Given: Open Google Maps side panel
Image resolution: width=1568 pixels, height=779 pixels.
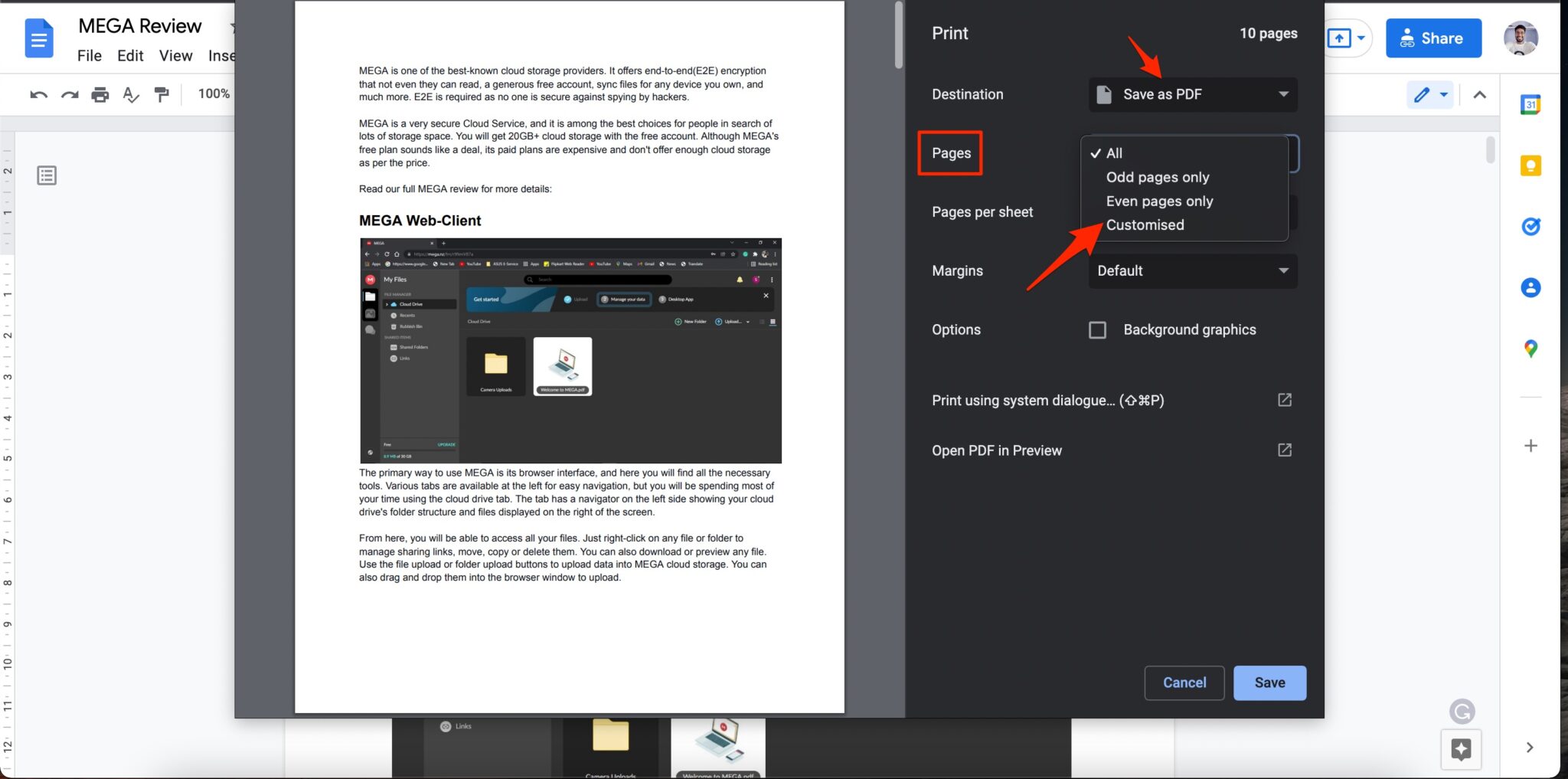Looking at the screenshot, I should click(1530, 349).
